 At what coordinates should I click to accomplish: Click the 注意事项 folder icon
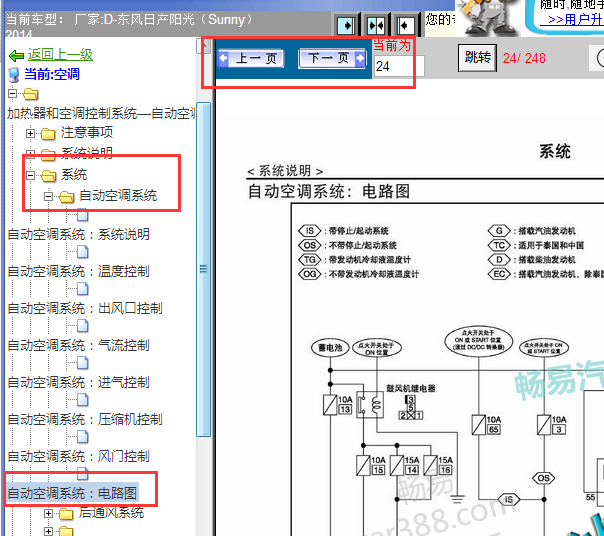click(48, 134)
